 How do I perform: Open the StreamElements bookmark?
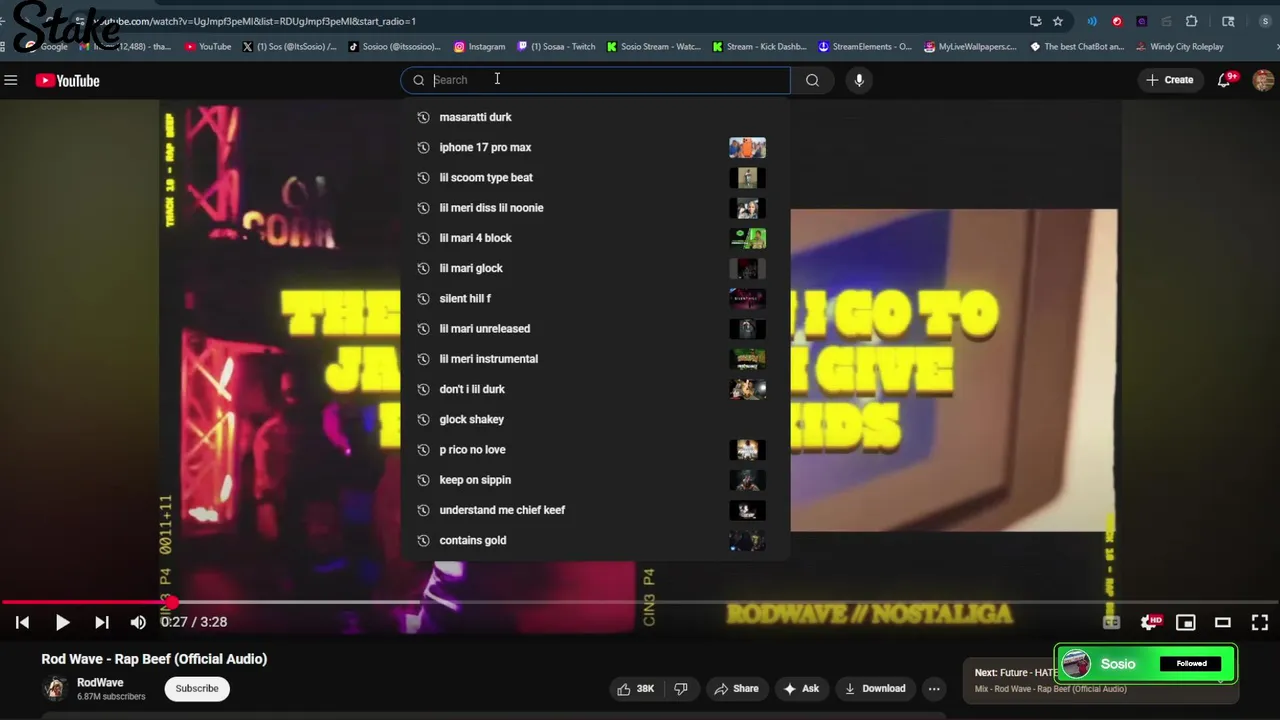pos(866,47)
